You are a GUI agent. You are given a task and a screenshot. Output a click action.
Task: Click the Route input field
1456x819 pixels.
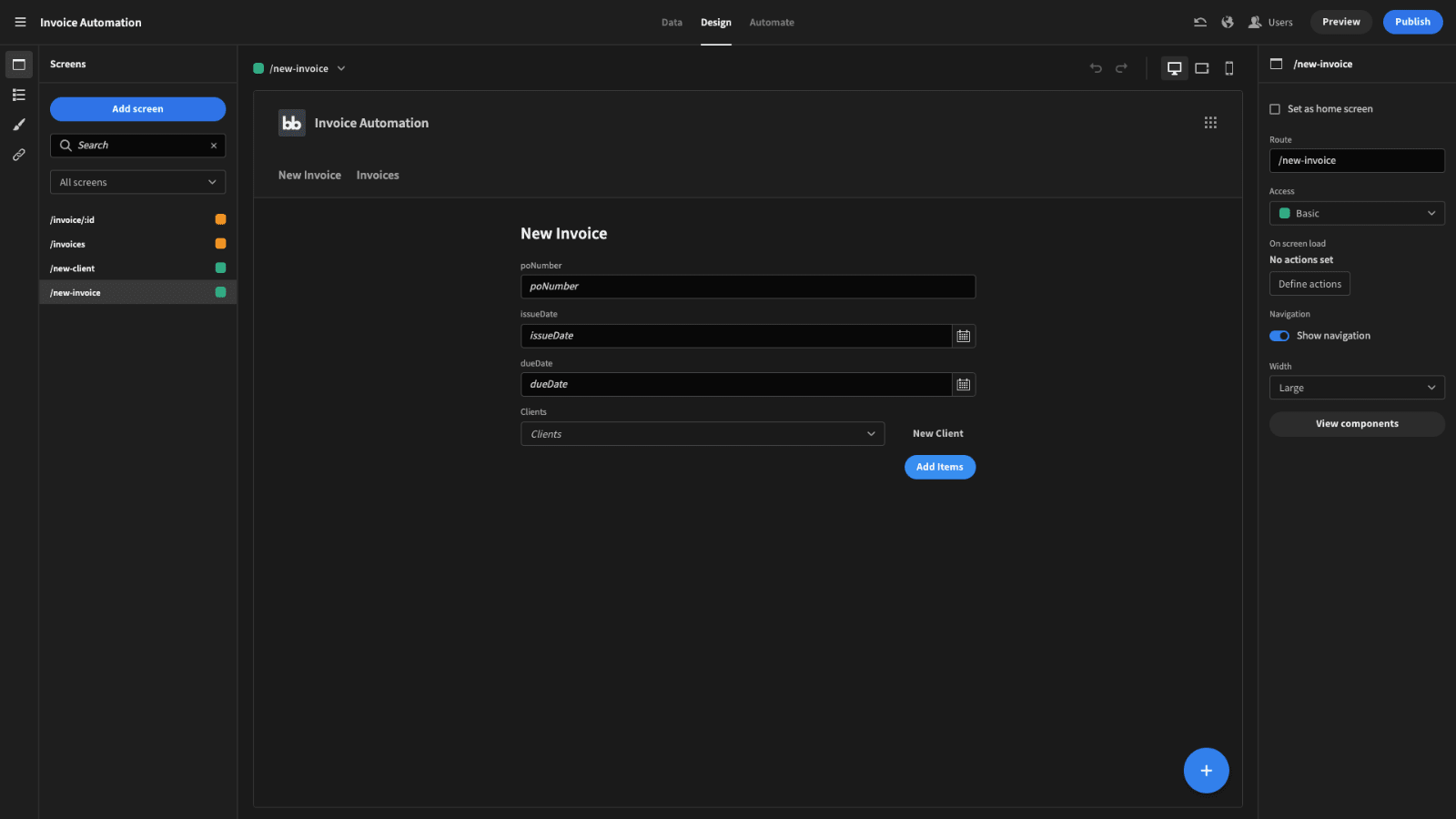point(1357,160)
